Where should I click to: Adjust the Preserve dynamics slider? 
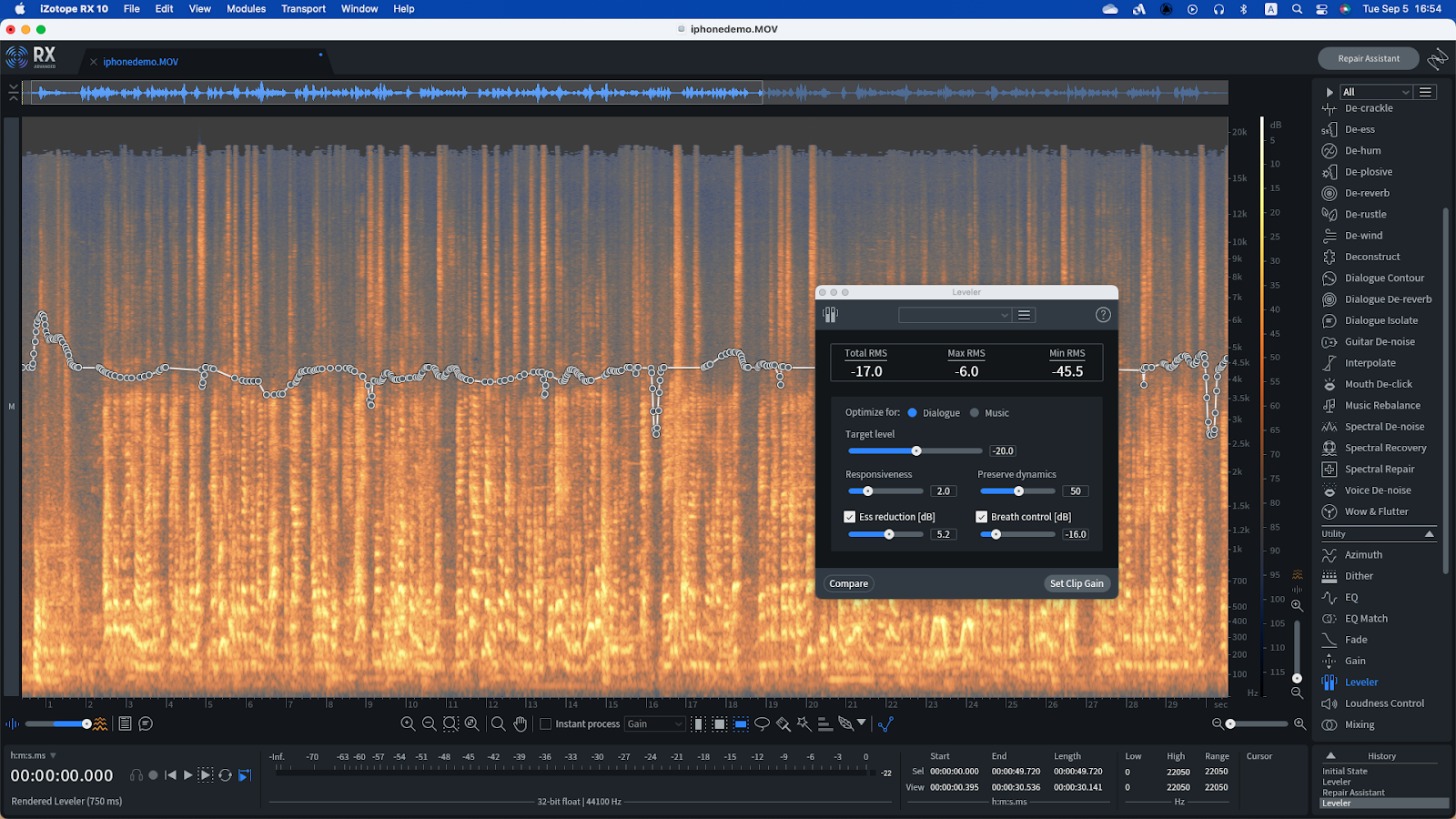1017,491
